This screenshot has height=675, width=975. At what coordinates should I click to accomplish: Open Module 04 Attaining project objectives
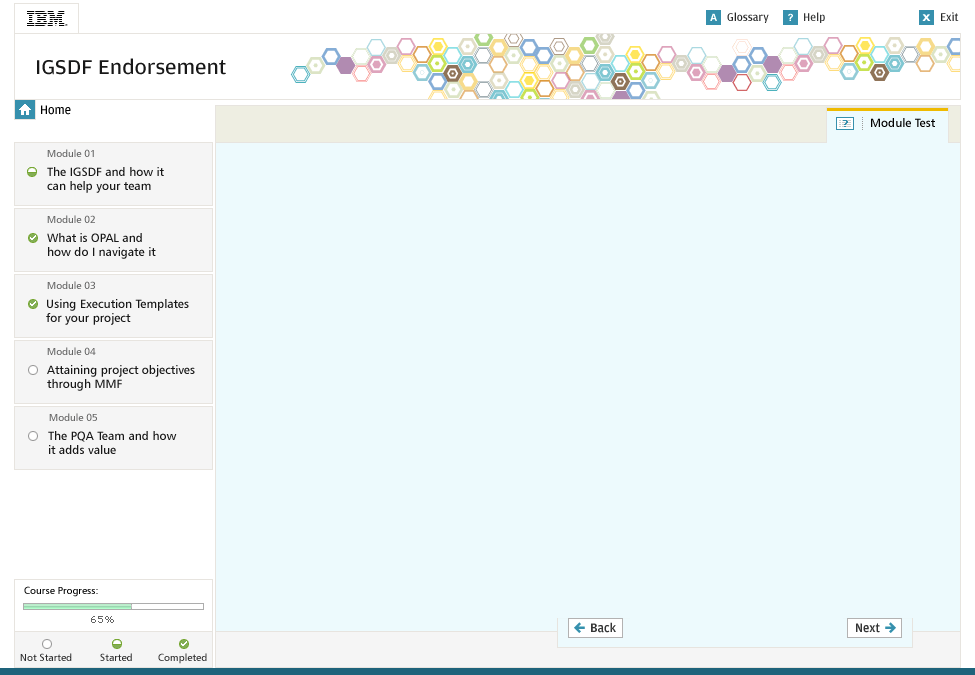point(113,372)
